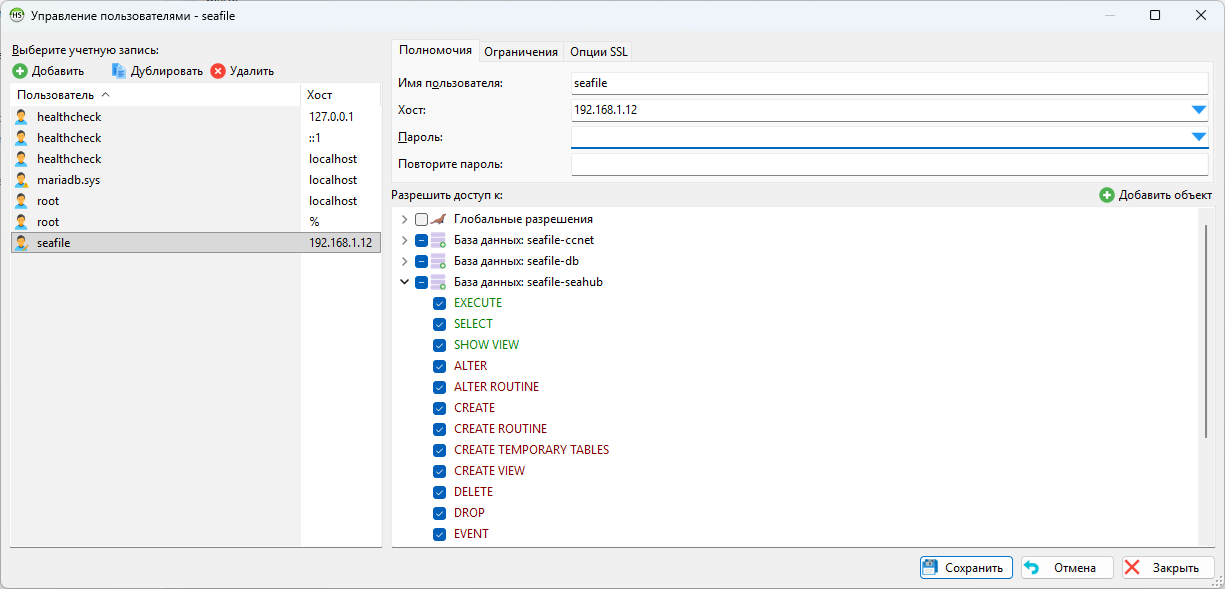
Task: Click the seafile-ccnet database icon
Action: tap(438, 240)
